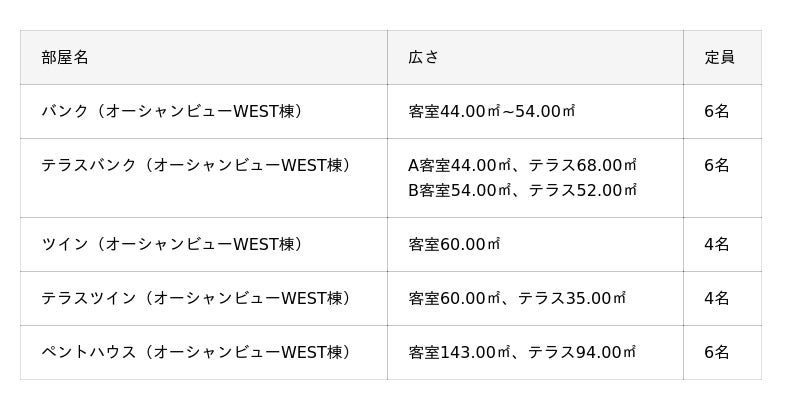Click the 4名 capacity in the テラスツイン row

(x=717, y=299)
